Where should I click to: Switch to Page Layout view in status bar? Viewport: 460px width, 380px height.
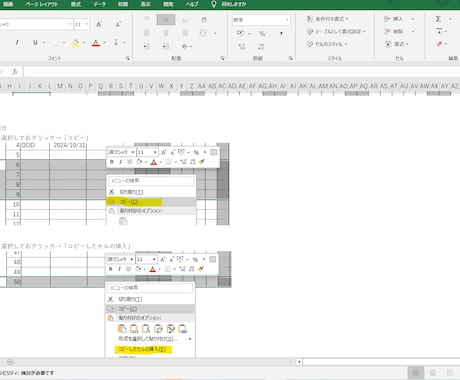(433, 372)
